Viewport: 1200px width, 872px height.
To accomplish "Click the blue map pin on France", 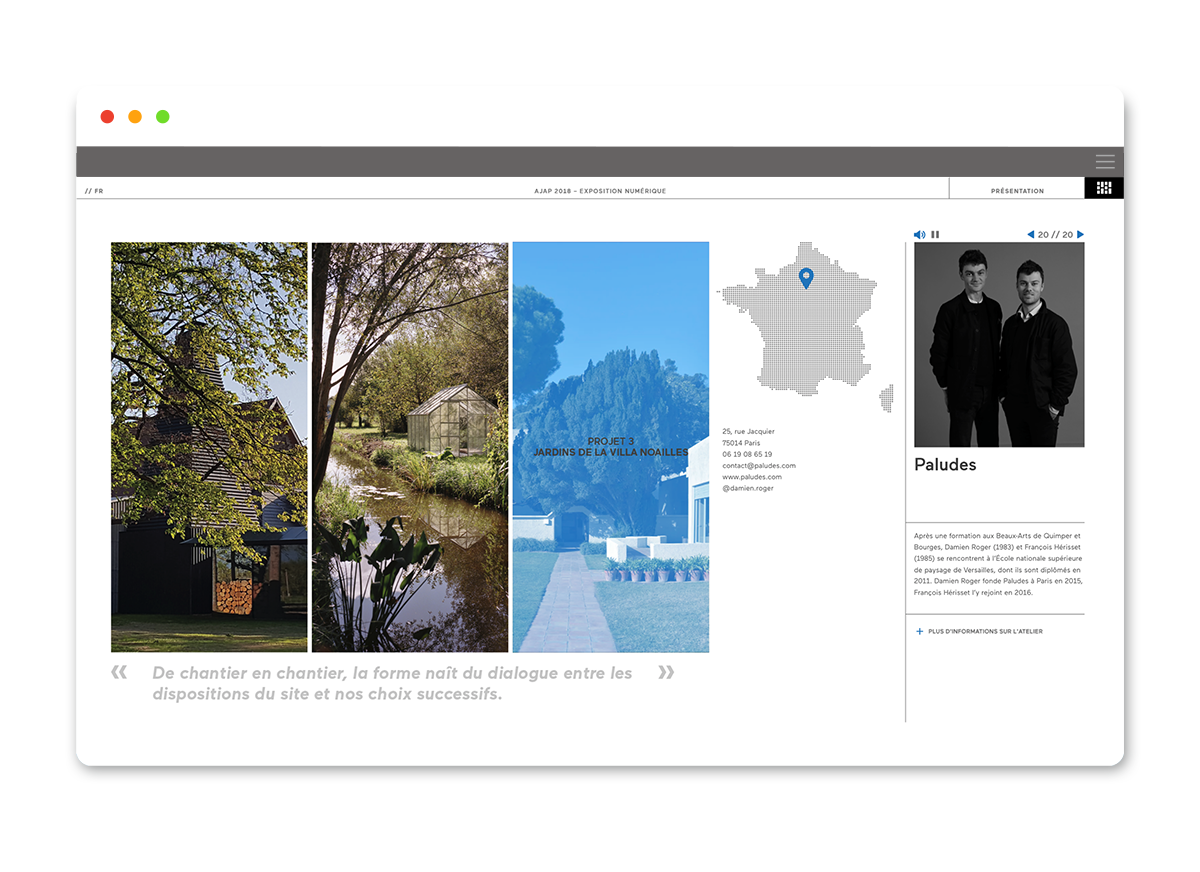I will pyautogui.click(x=806, y=278).
